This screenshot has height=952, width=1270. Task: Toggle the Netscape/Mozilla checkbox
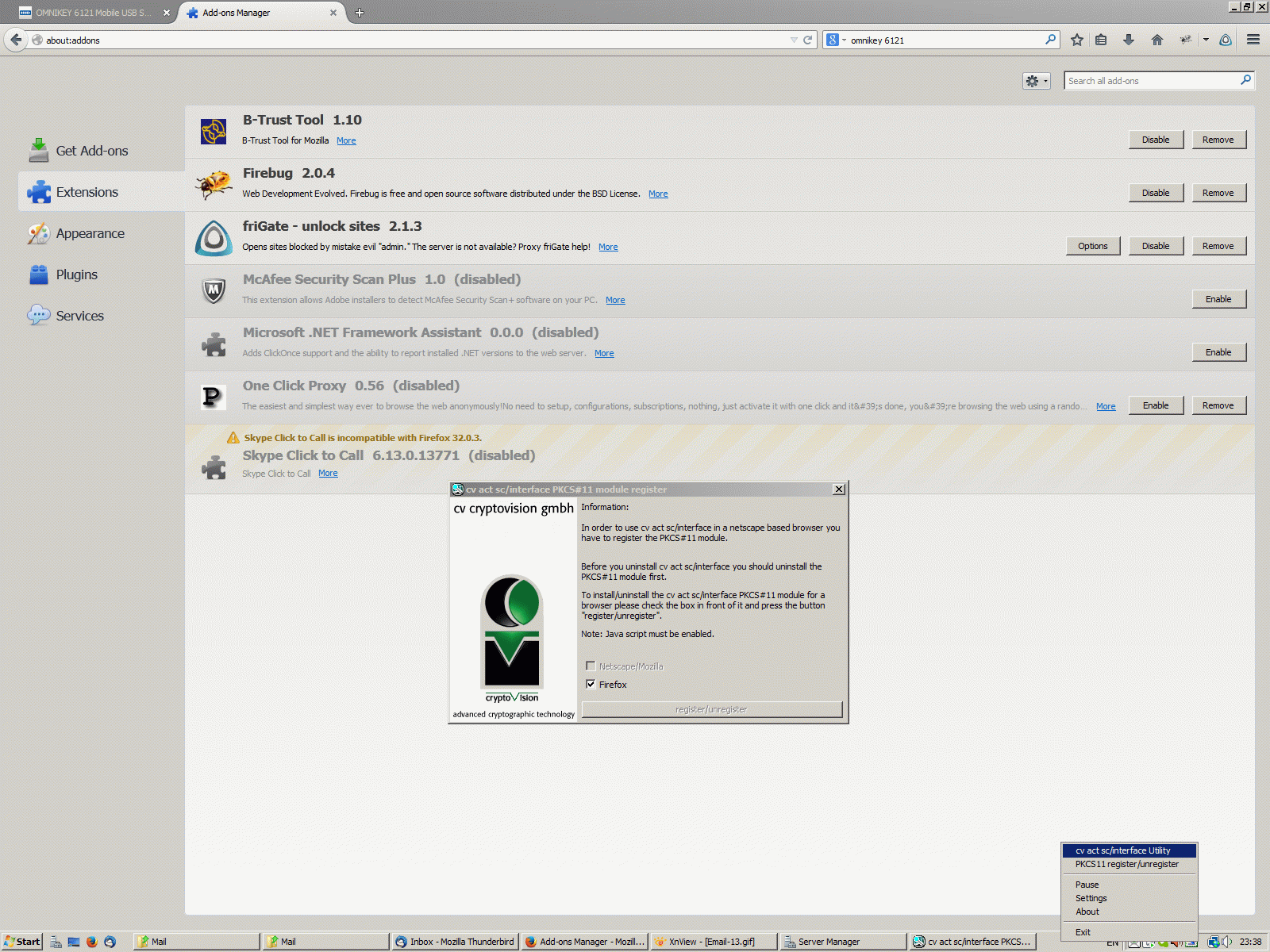pyautogui.click(x=591, y=666)
